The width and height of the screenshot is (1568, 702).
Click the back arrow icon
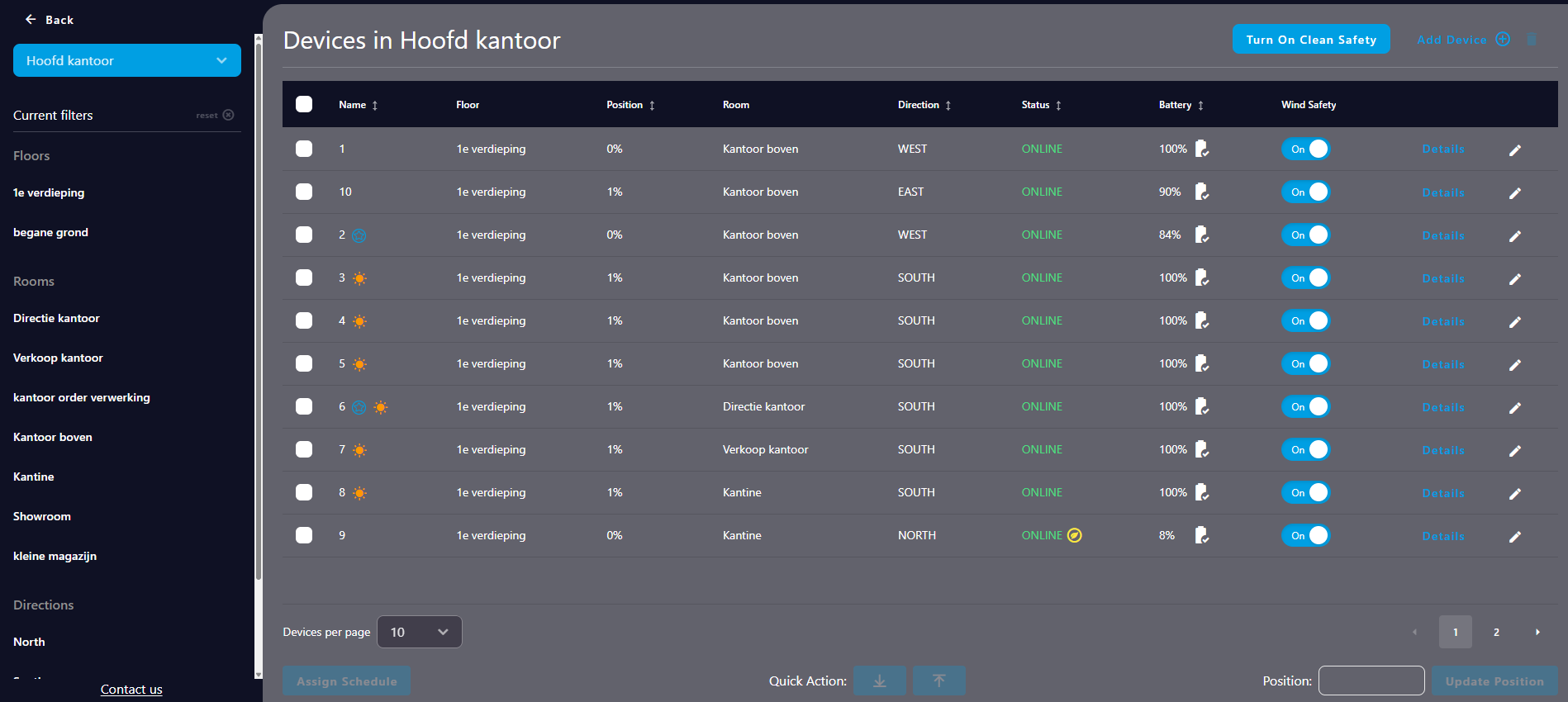click(31, 19)
